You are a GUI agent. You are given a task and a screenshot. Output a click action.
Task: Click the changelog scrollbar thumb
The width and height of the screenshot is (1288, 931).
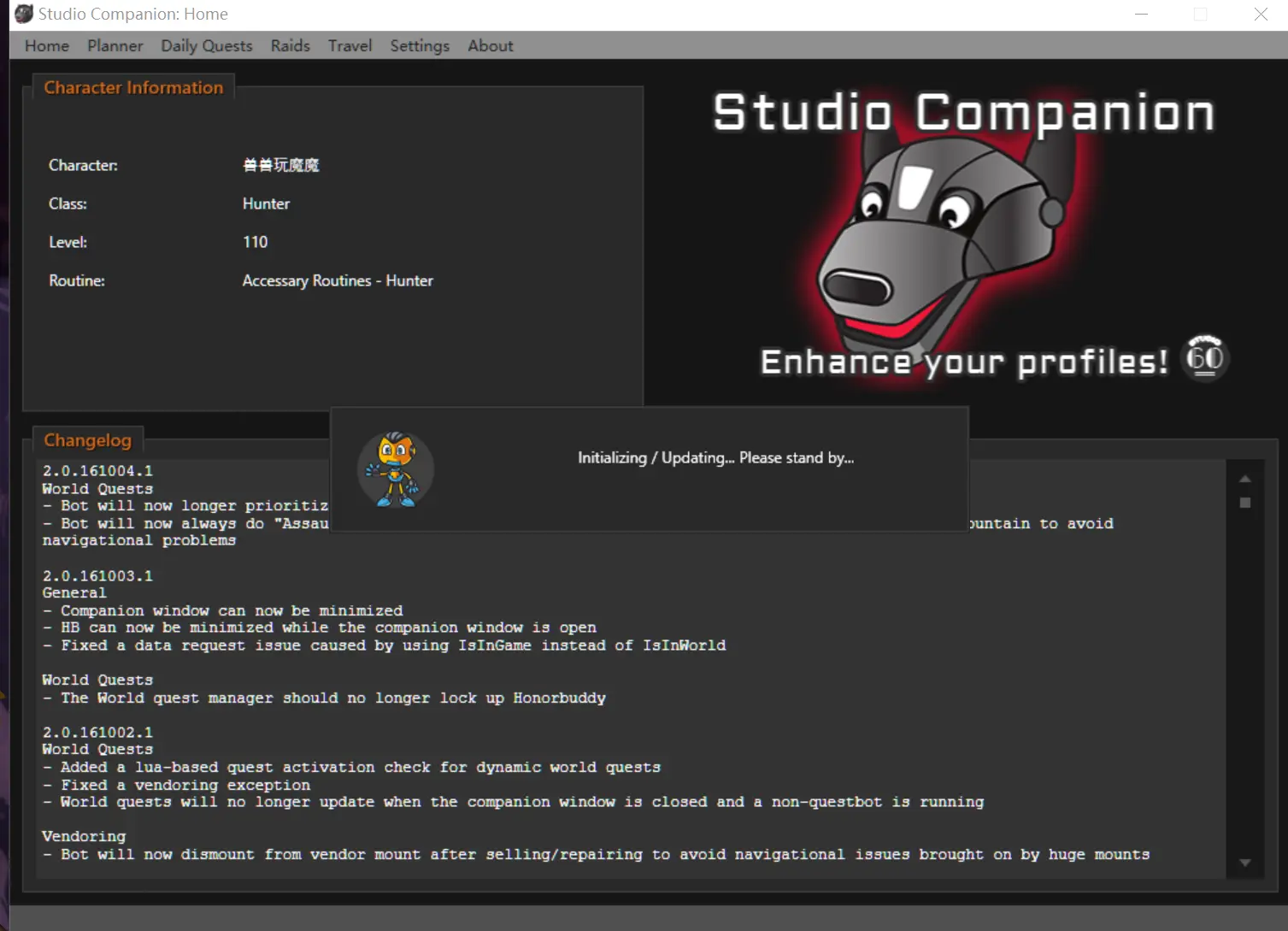tap(1245, 503)
